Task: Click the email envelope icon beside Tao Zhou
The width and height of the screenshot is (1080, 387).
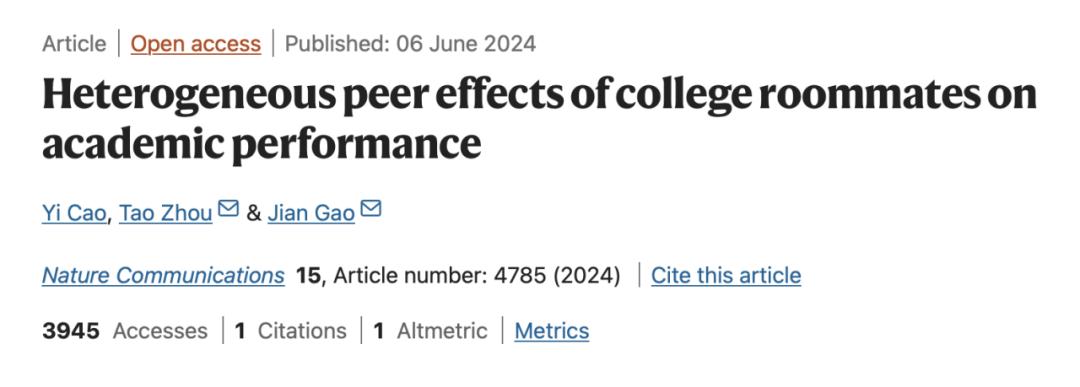Action: [228, 208]
